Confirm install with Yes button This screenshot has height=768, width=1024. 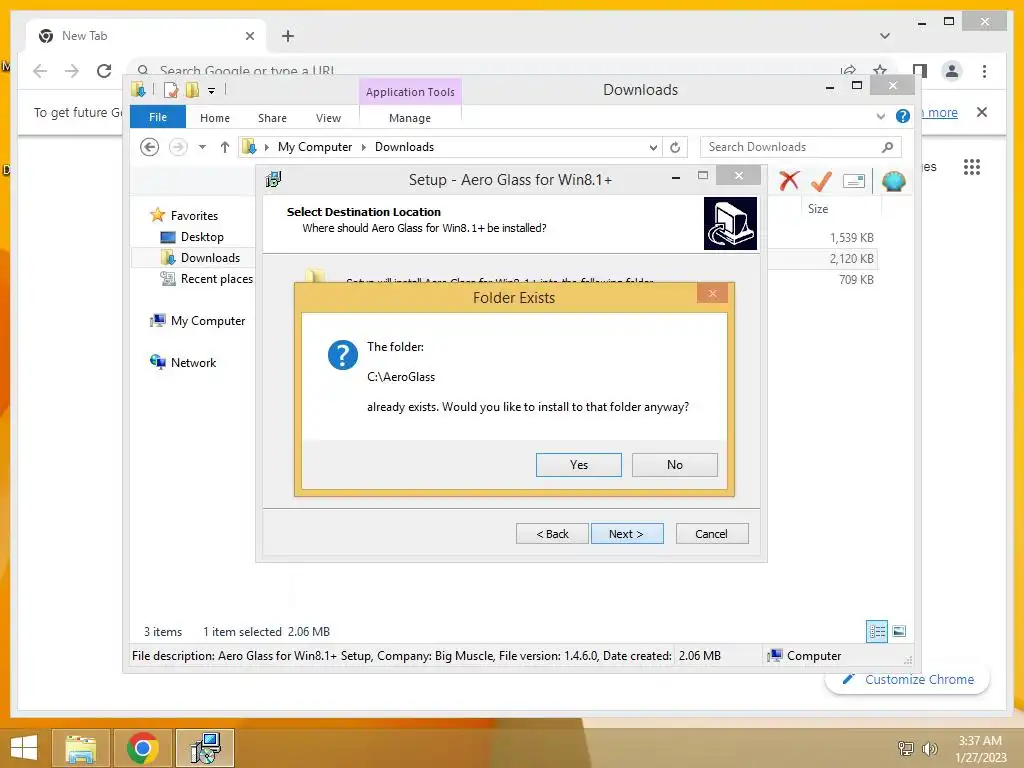[579, 464]
